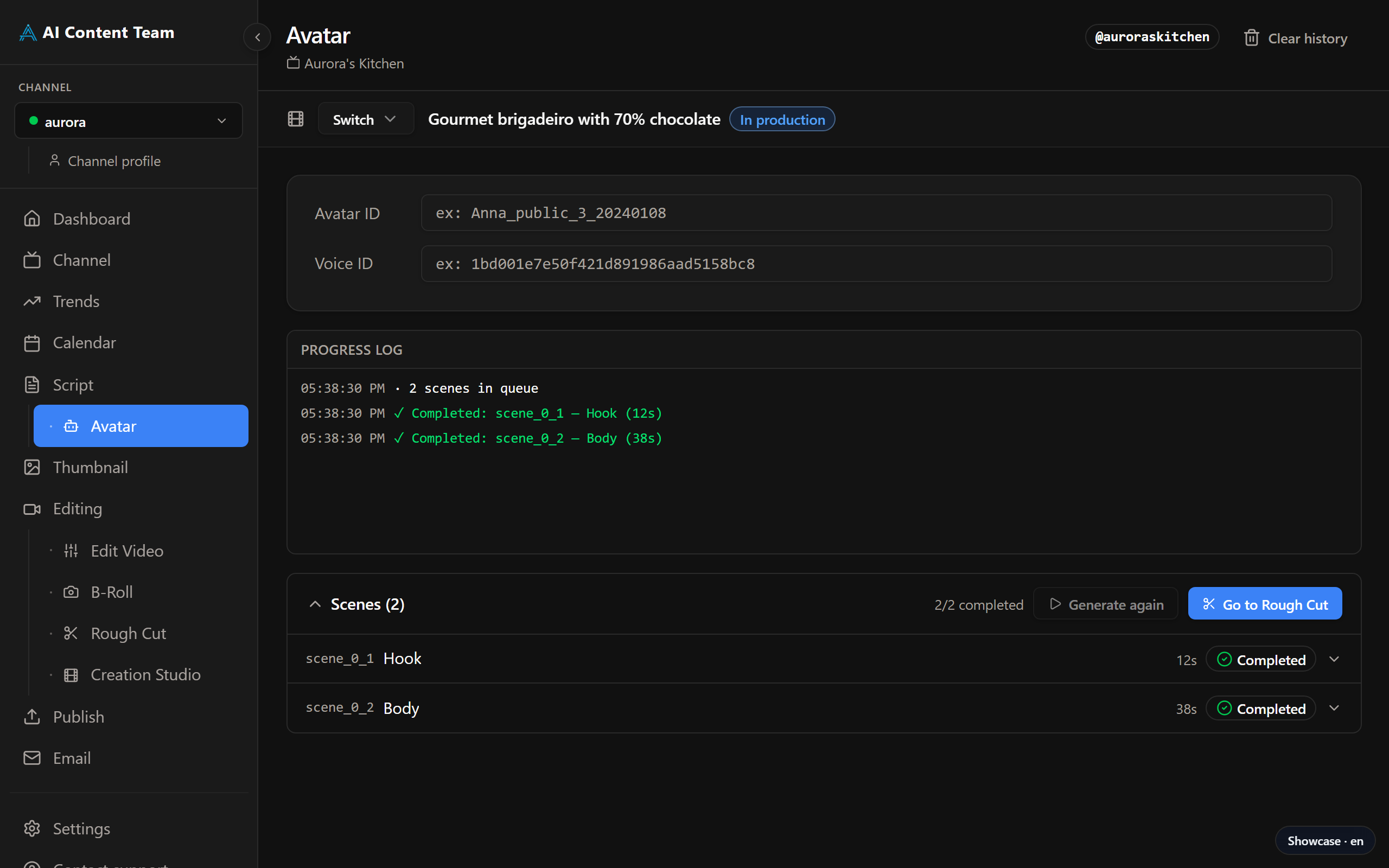Click the Generate again button

(x=1105, y=604)
